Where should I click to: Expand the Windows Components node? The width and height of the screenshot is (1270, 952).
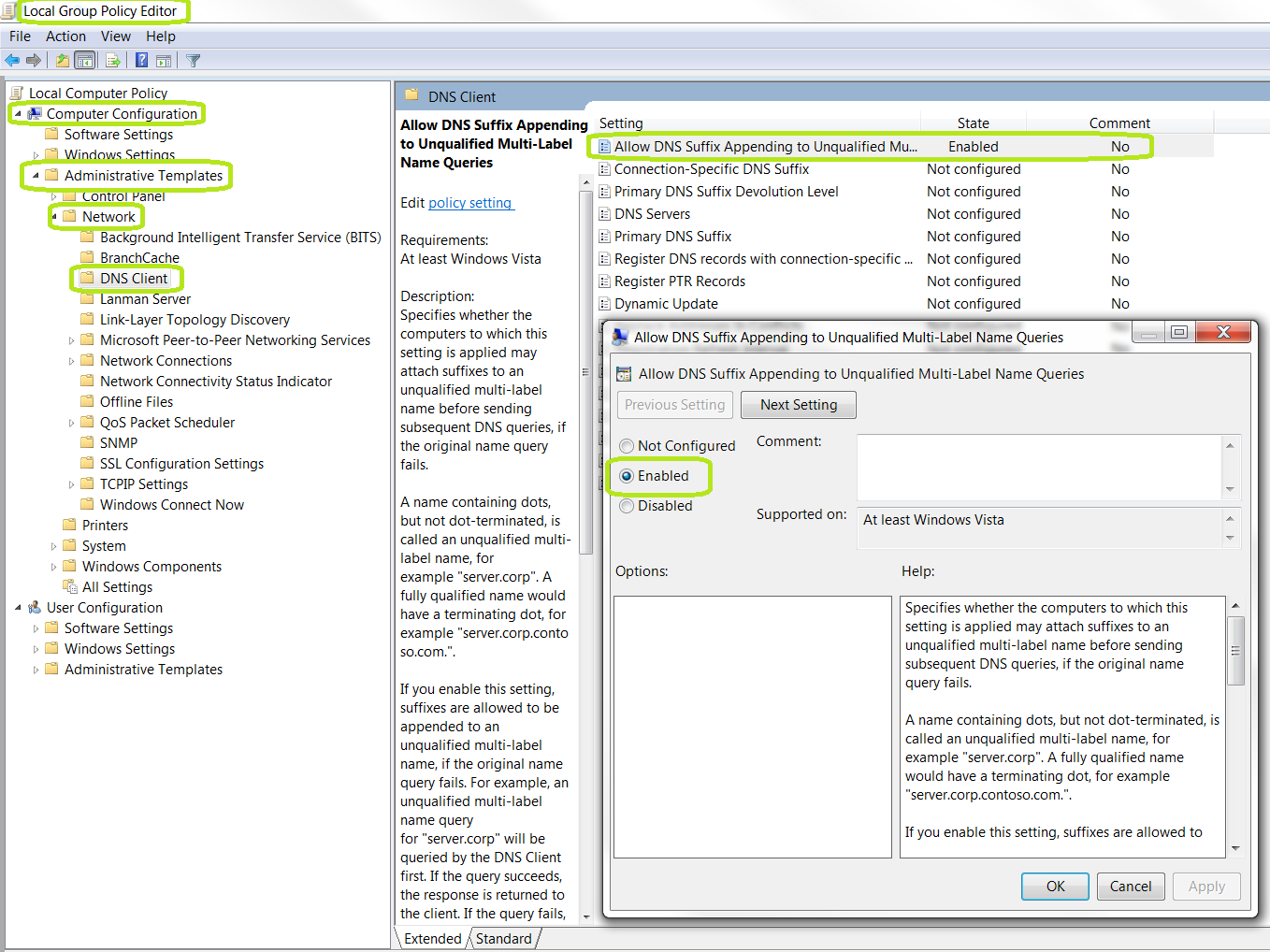click(x=53, y=567)
